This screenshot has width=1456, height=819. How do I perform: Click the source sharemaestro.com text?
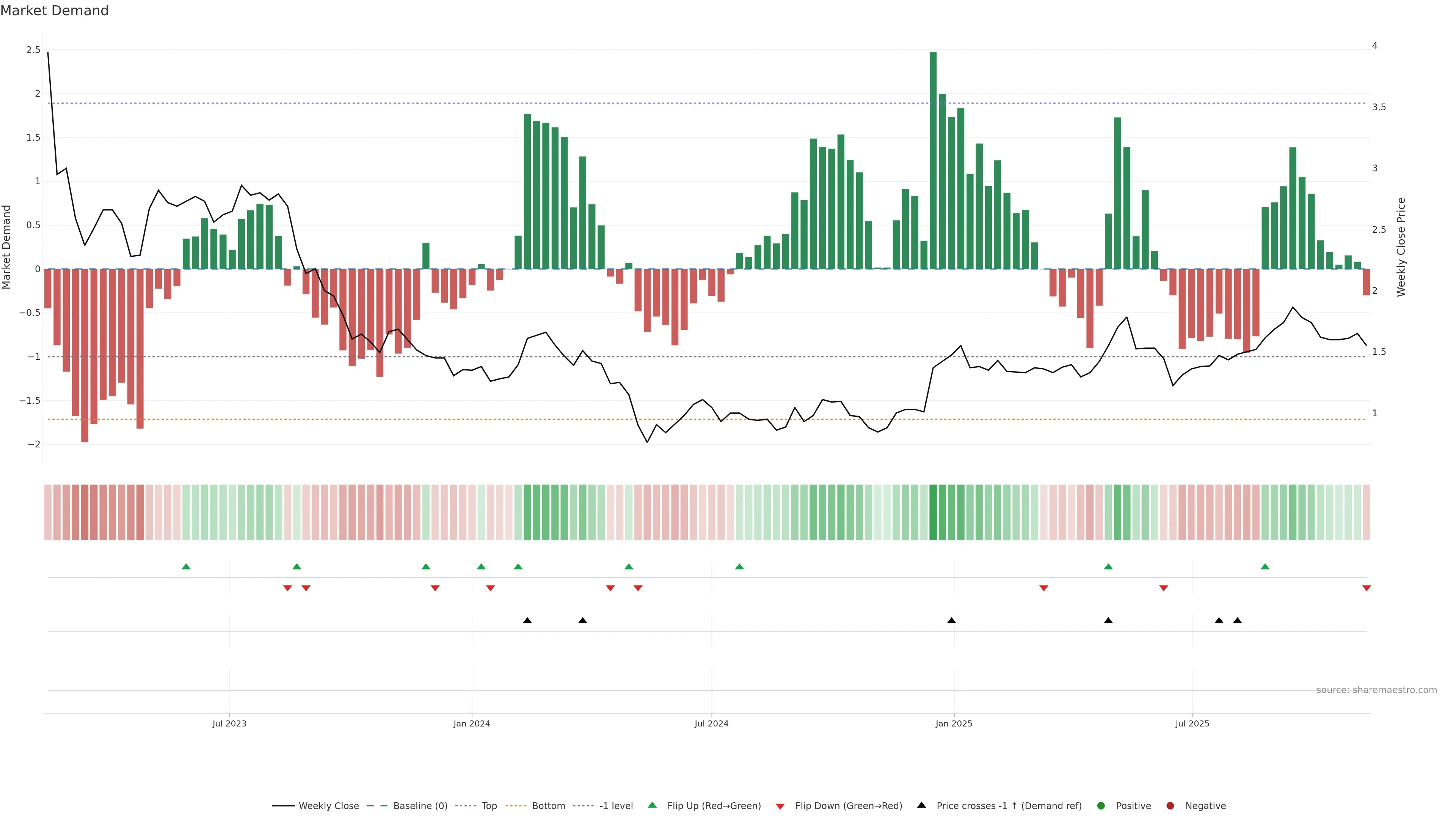coord(1376,690)
